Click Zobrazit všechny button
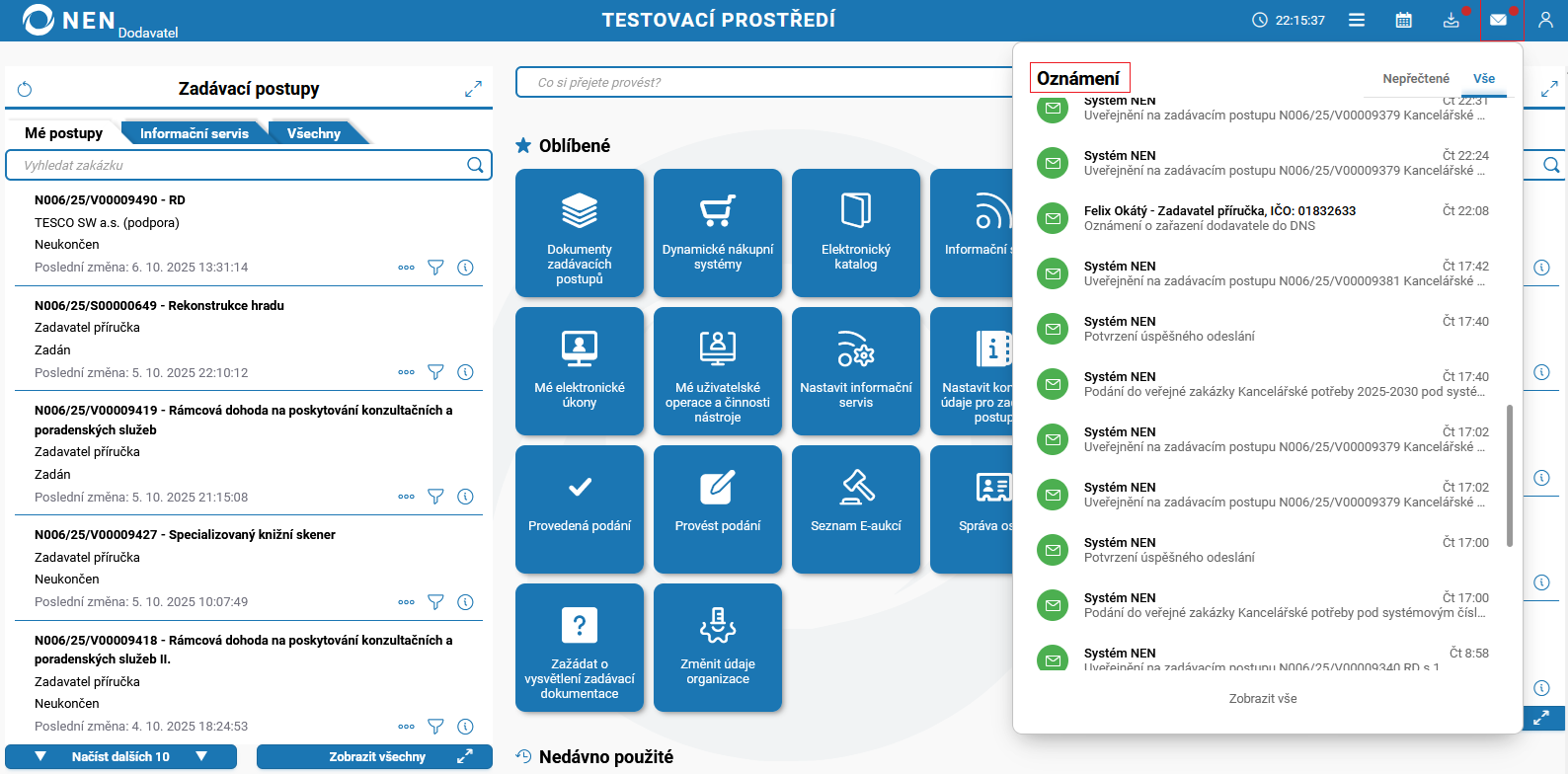Viewport: 1568px width, 774px height. pos(374,757)
